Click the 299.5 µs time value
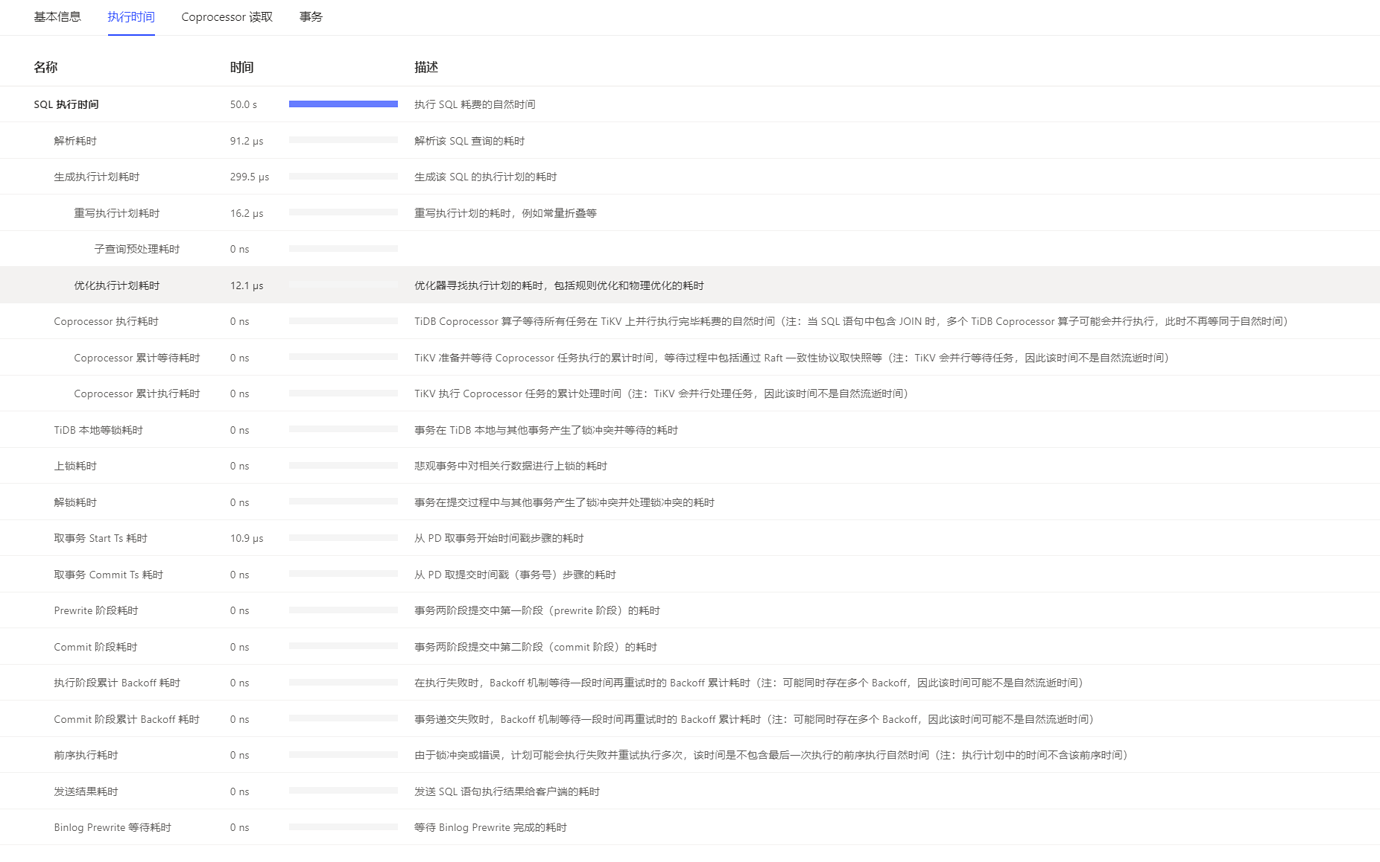Image resolution: width=1380 pixels, height=862 pixels. pos(250,177)
